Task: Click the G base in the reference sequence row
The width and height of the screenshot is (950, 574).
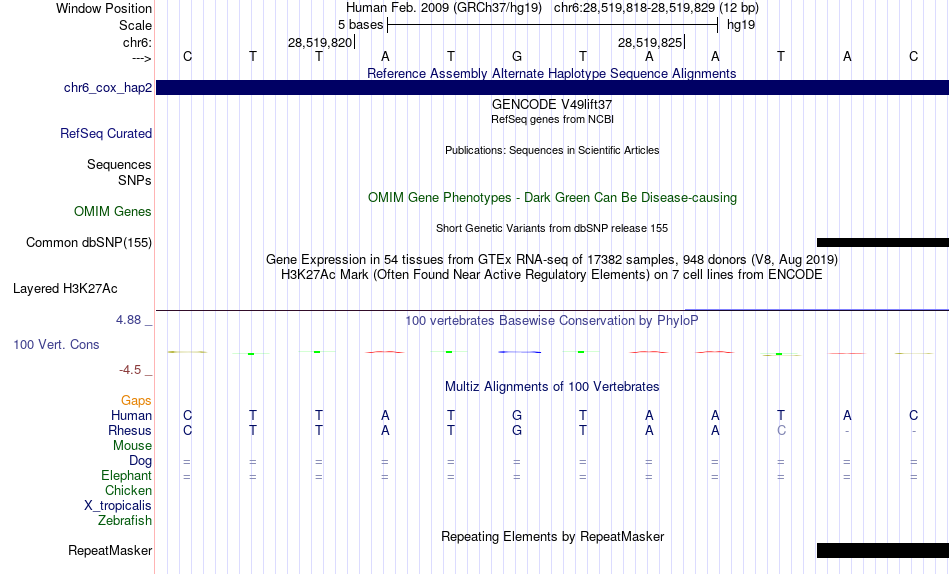Action: 517,56
